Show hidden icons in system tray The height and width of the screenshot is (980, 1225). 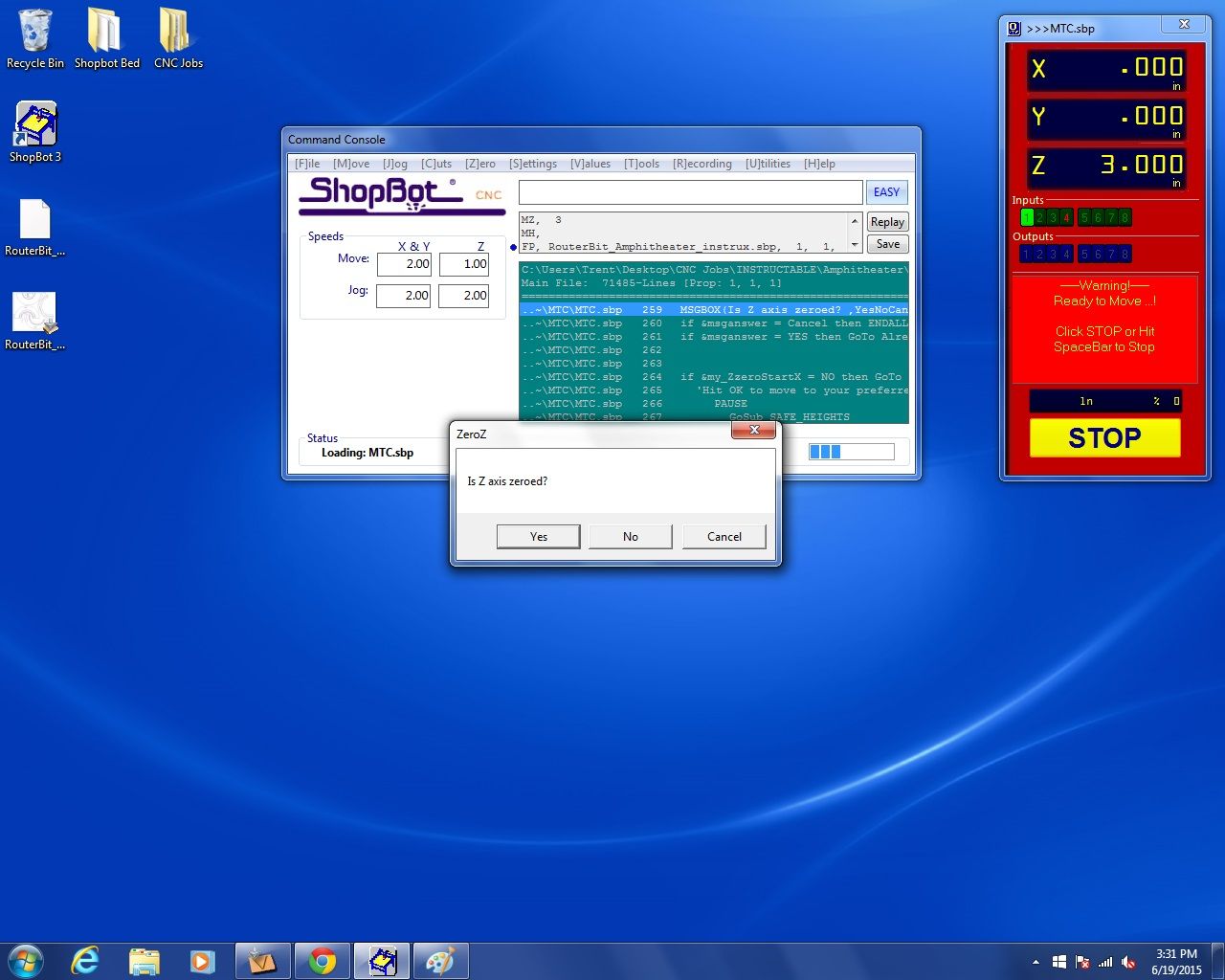pyautogui.click(x=1036, y=962)
